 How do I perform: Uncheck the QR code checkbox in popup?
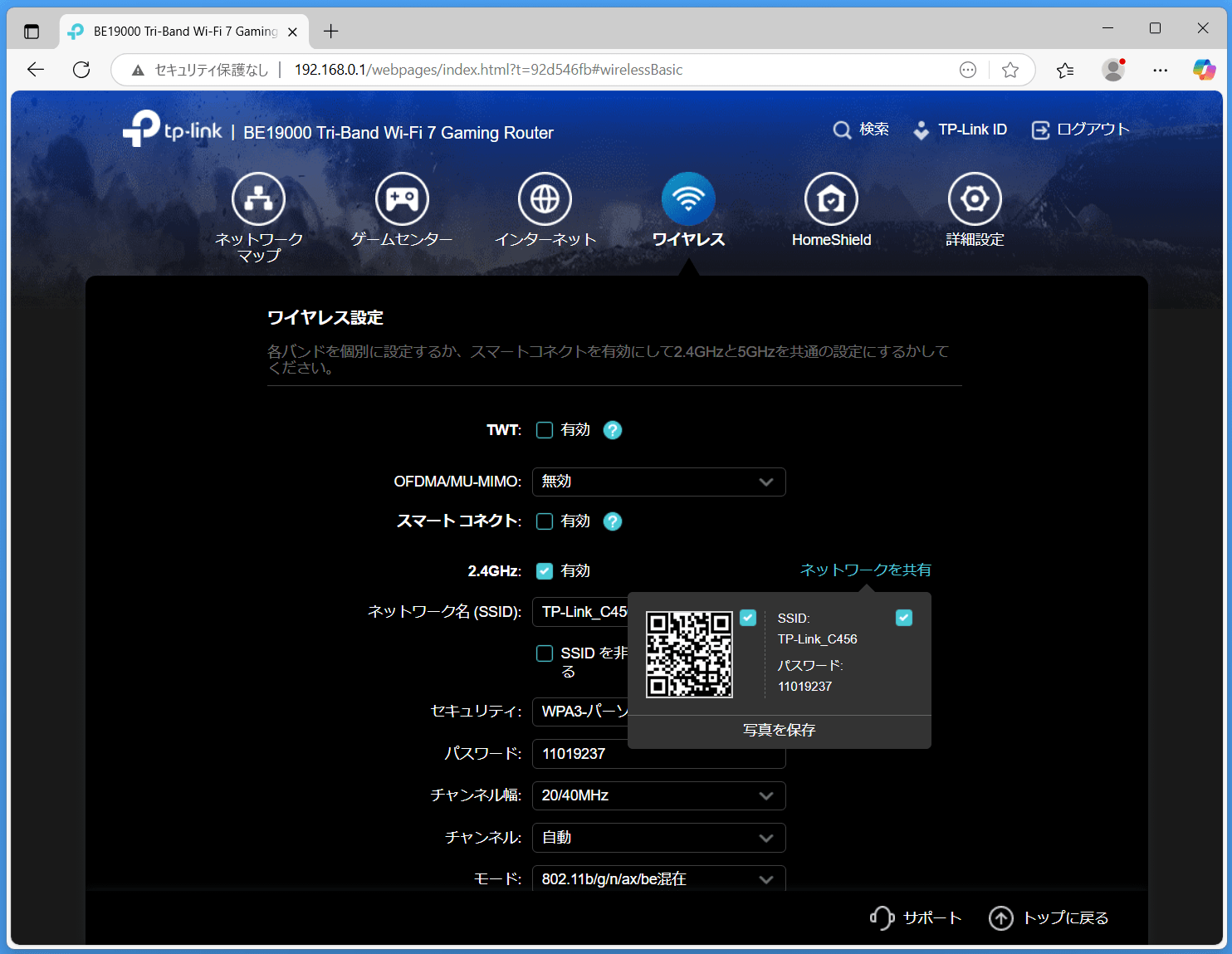pyautogui.click(x=748, y=618)
